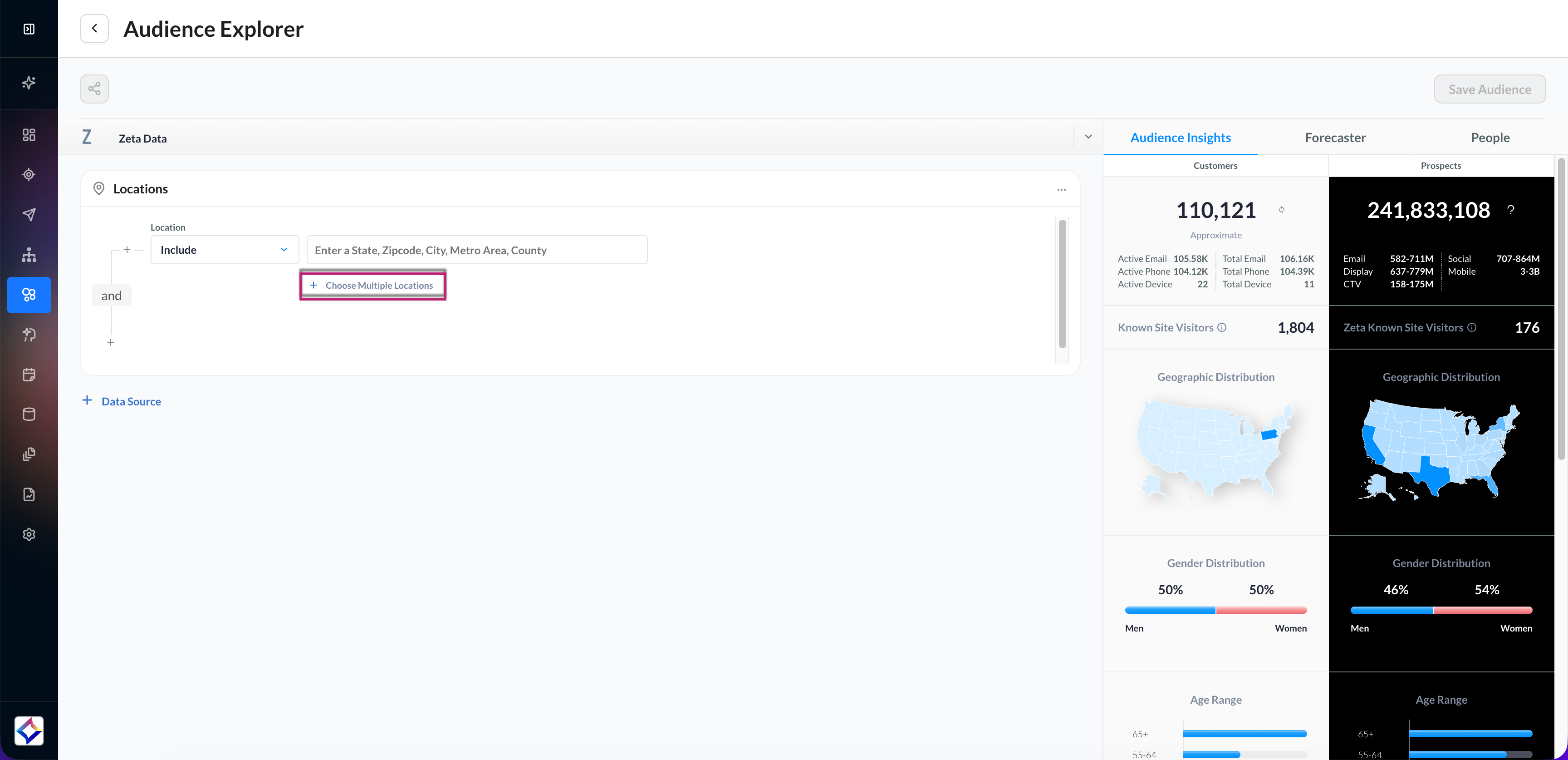
Task: Click the question mark next to 241,833,108
Action: (x=1510, y=210)
